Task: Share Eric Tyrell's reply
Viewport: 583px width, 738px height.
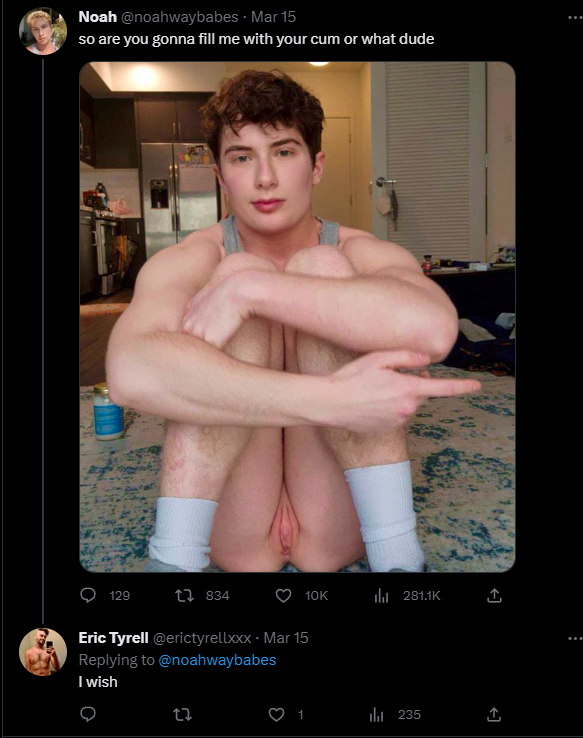Action: 494,714
